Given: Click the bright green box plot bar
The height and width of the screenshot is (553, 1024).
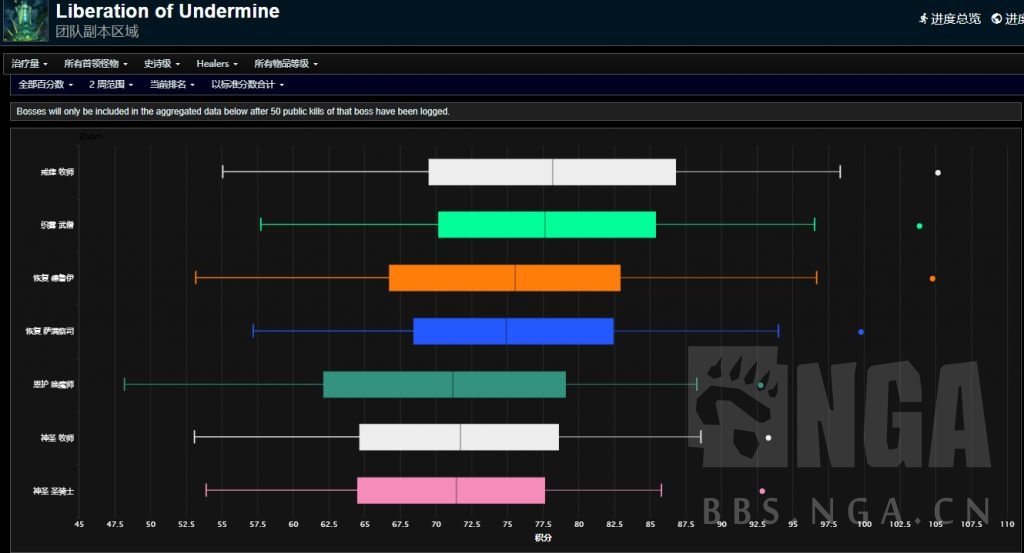Looking at the screenshot, I should click(x=546, y=225).
